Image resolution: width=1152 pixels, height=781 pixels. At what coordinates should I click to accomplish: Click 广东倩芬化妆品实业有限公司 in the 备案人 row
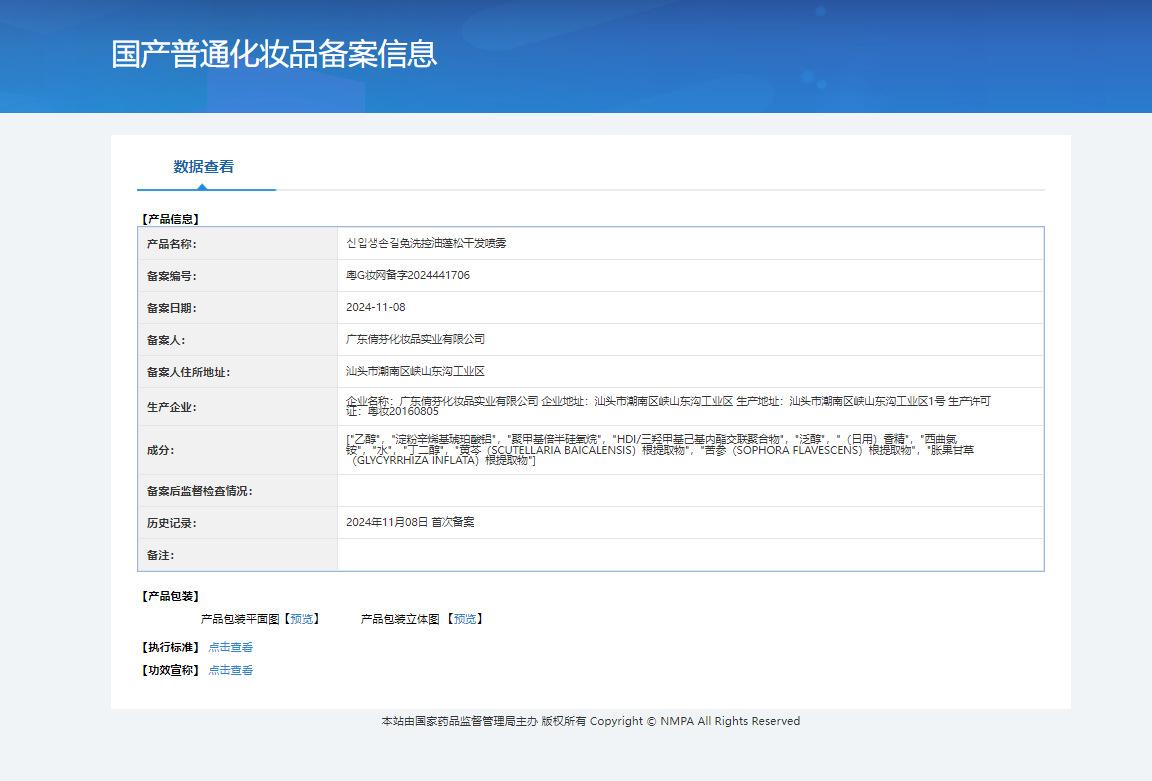[415, 339]
